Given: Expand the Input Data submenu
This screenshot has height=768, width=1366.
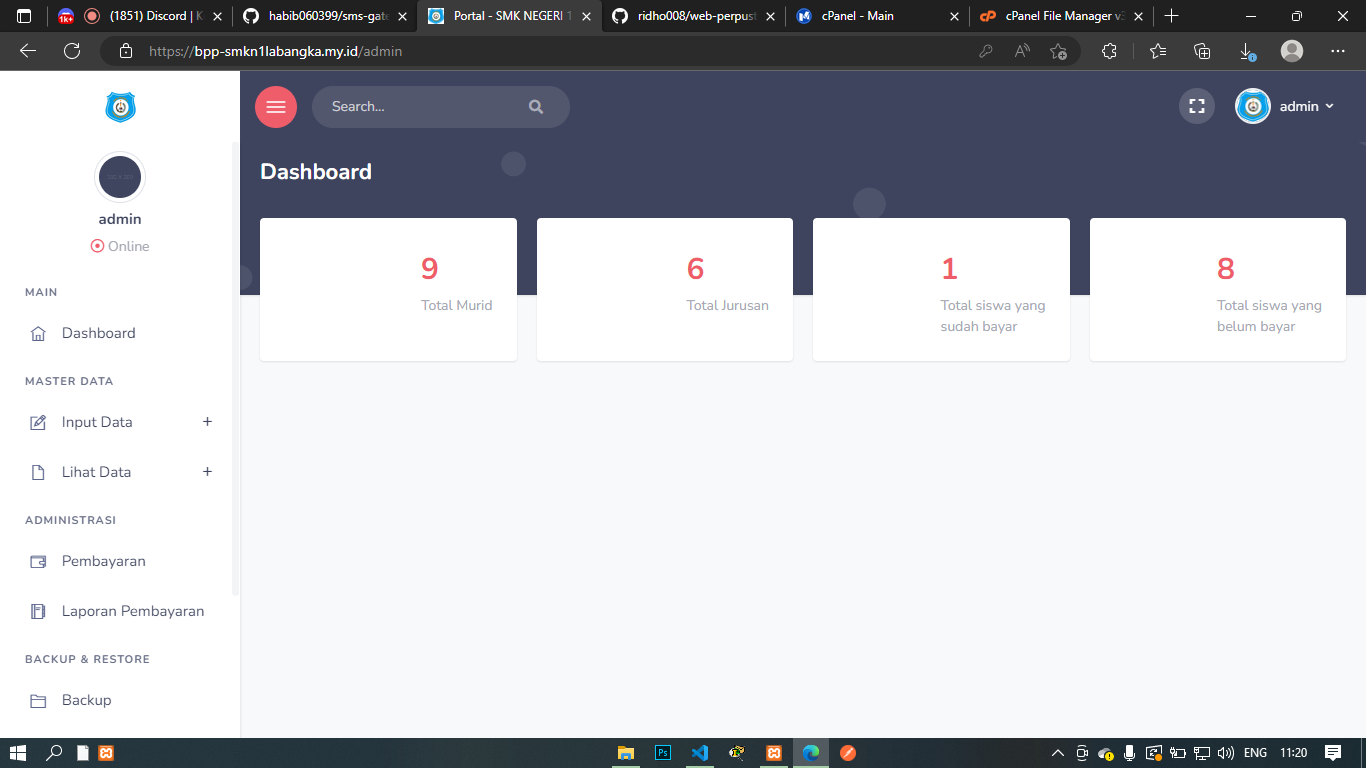Looking at the screenshot, I should coord(207,421).
